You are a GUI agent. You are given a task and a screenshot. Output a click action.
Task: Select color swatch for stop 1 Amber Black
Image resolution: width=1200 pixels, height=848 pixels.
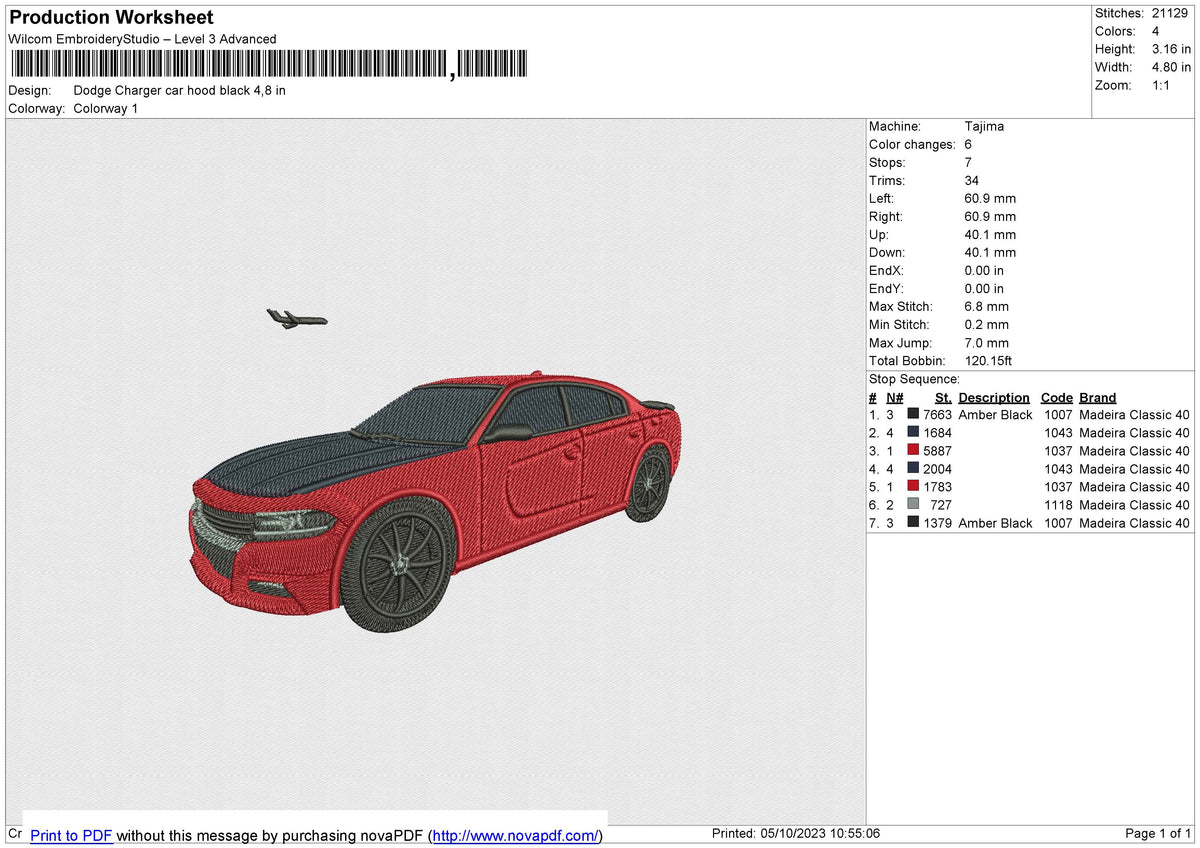pyautogui.click(x=913, y=415)
